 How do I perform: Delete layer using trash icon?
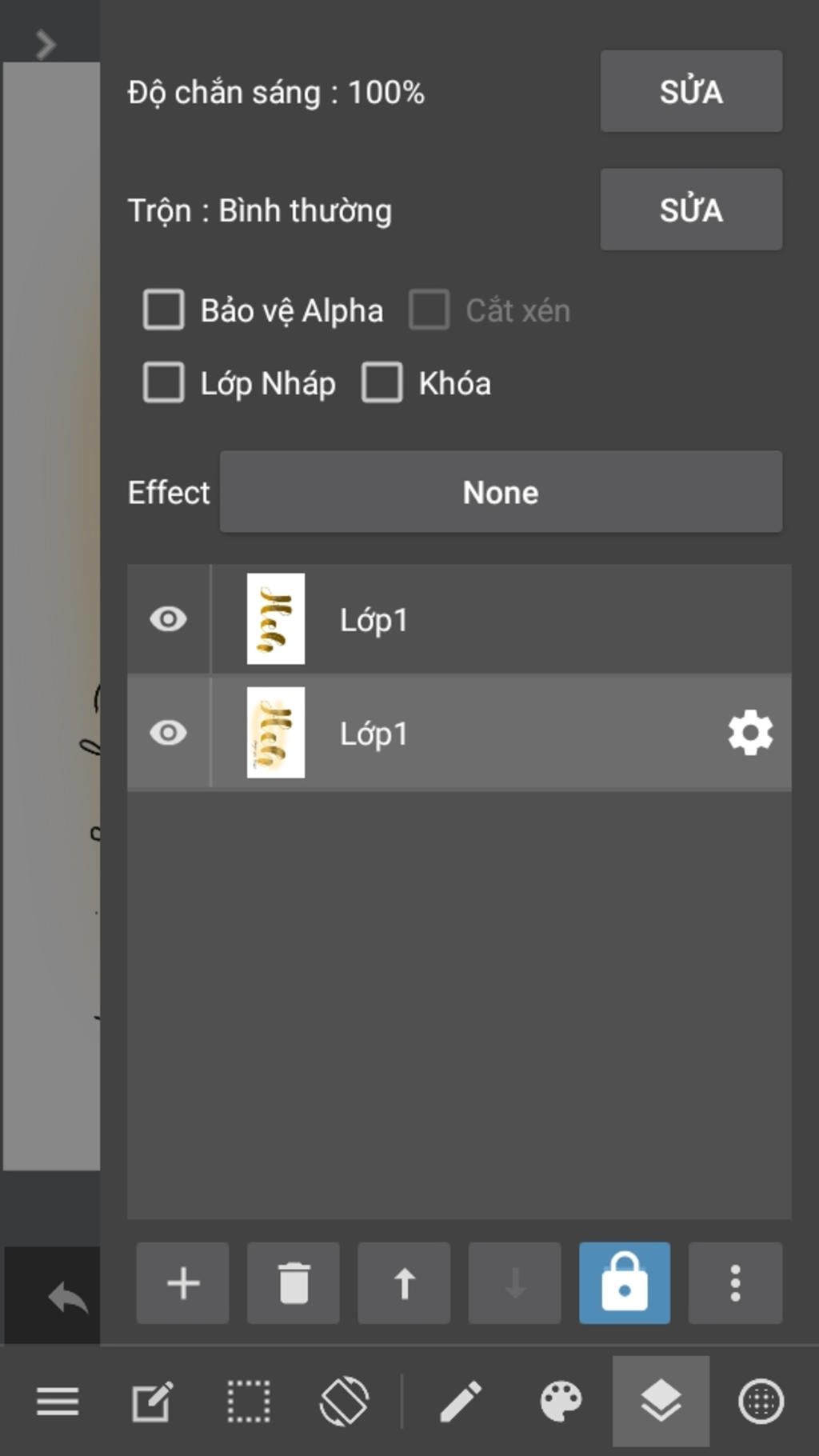click(x=294, y=1283)
